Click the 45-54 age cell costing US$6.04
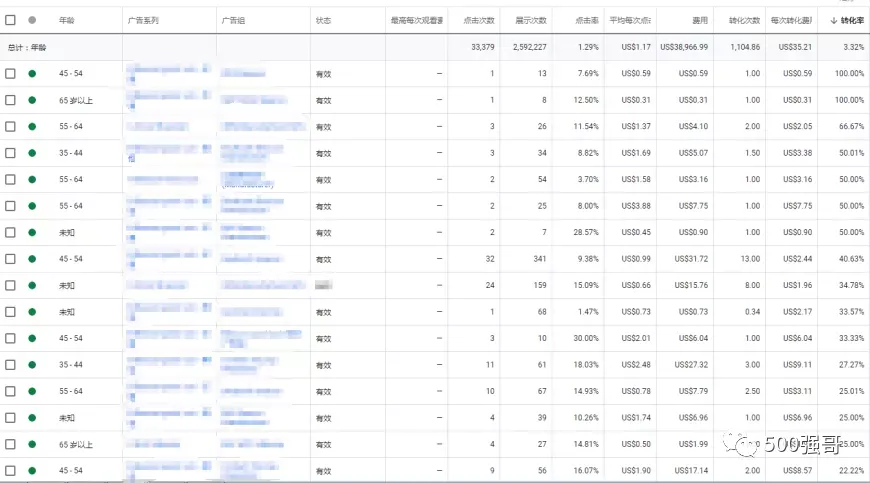Viewport: 870px width, 483px height. pos(71,338)
